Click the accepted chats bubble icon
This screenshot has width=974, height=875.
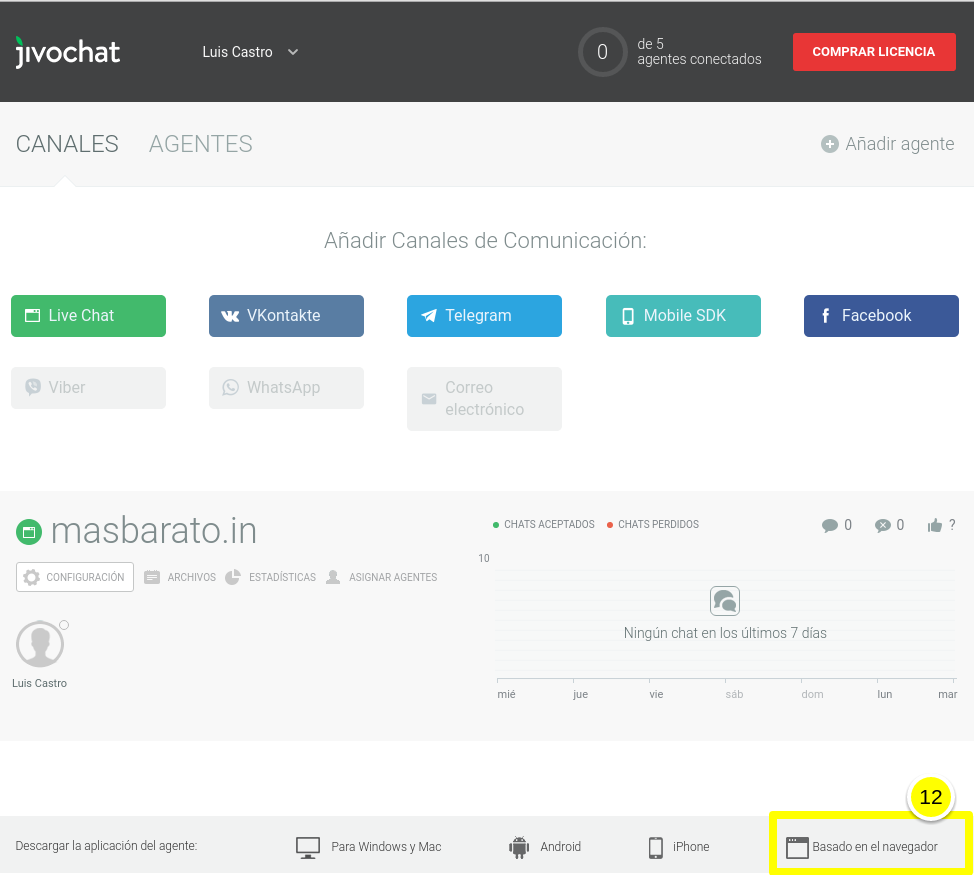click(829, 525)
